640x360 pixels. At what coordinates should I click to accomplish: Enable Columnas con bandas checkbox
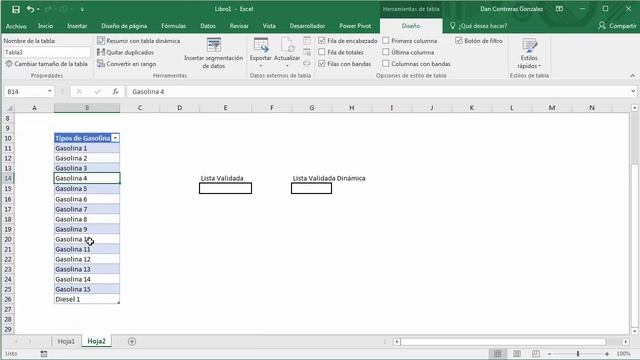point(386,63)
